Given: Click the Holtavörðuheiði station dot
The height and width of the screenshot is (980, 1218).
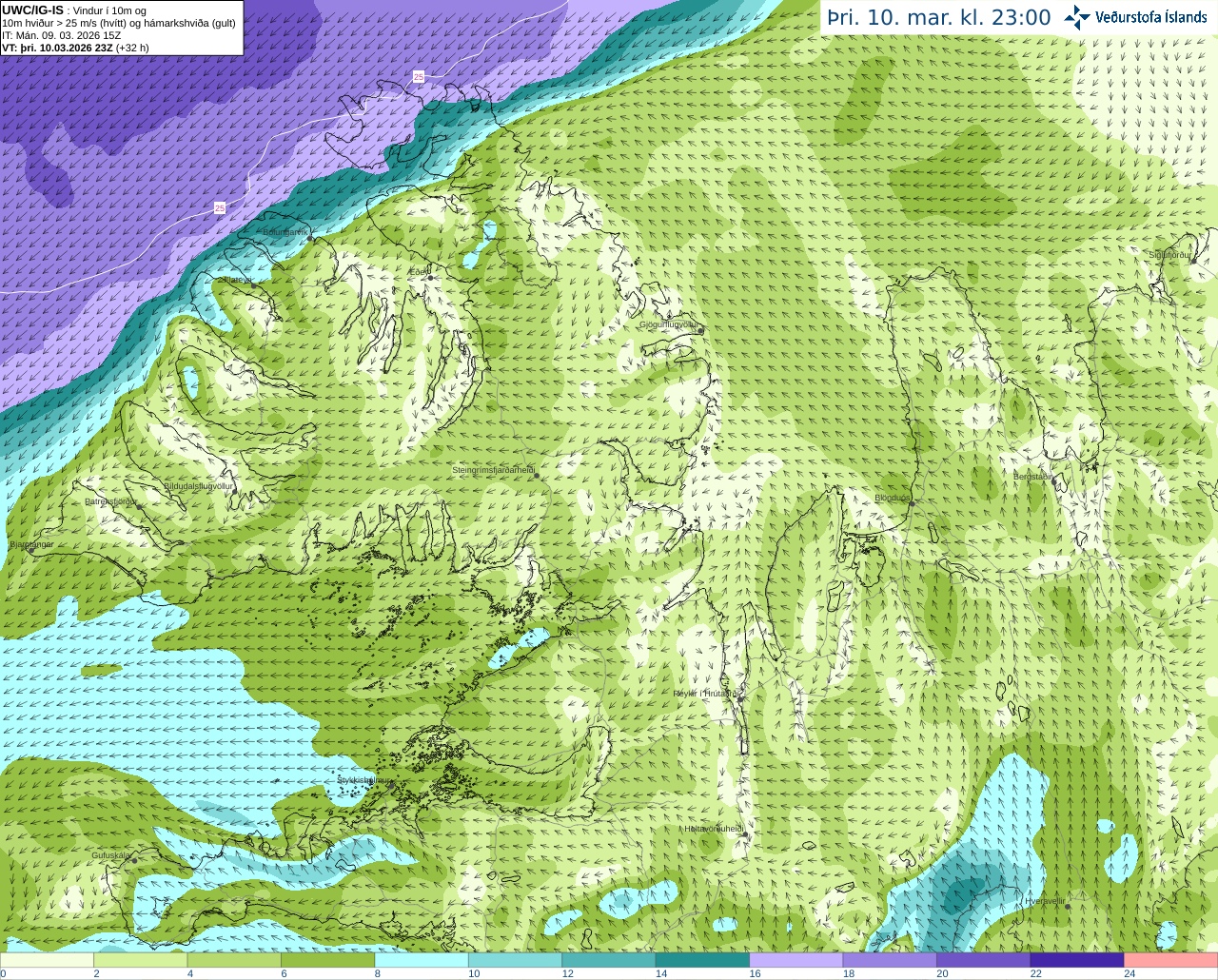Looking at the screenshot, I should (746, 836).
